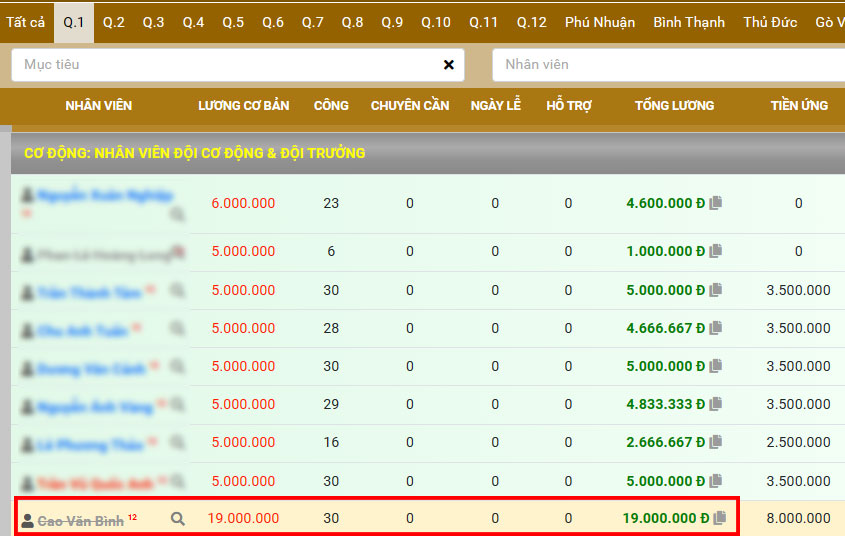The height and width of the screenshot is (536, 845).
Task: Click person icon beside Cao Văn Bình
Action: click(x=28, y=520)
